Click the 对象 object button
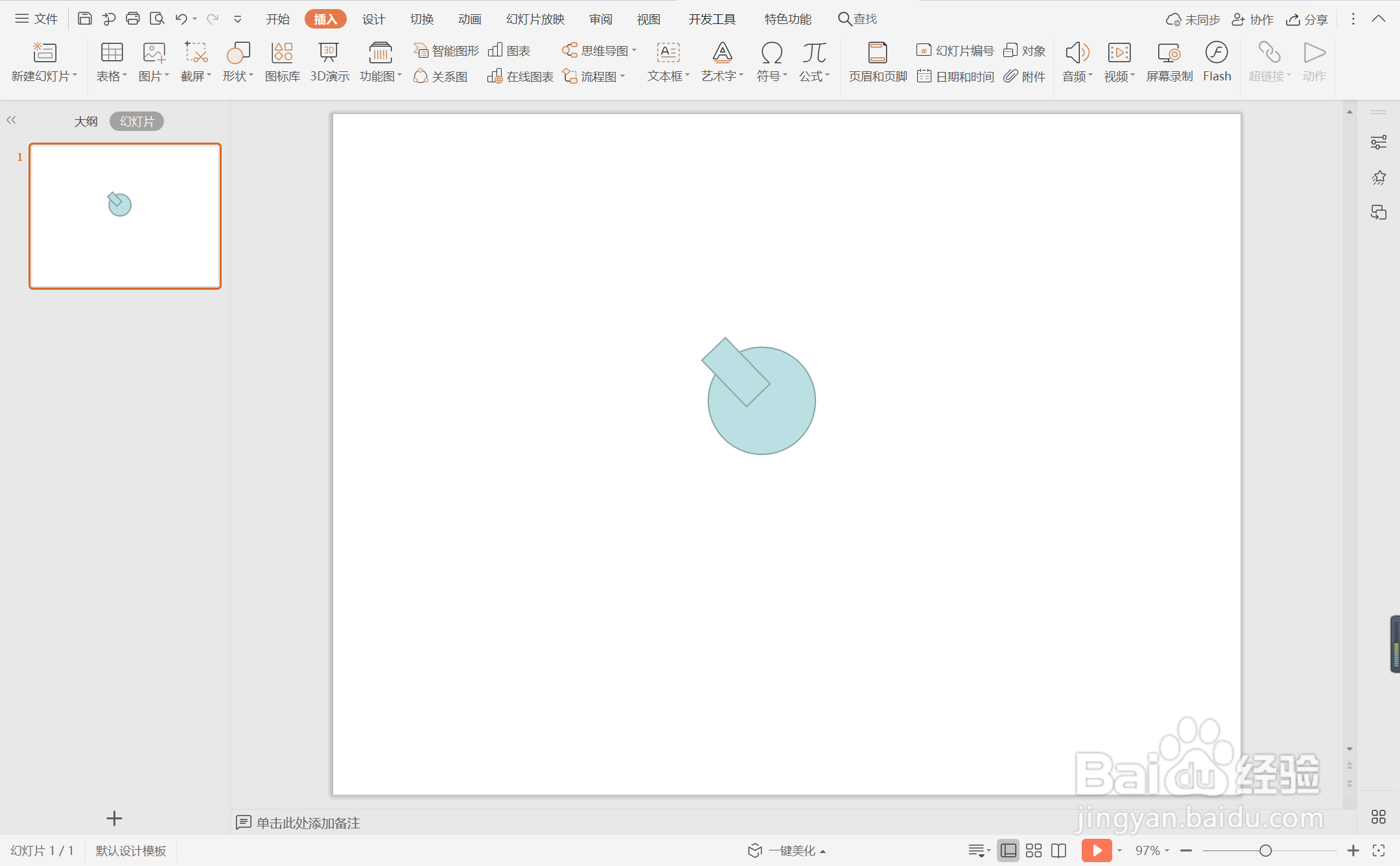 (x=1025, y=51)
